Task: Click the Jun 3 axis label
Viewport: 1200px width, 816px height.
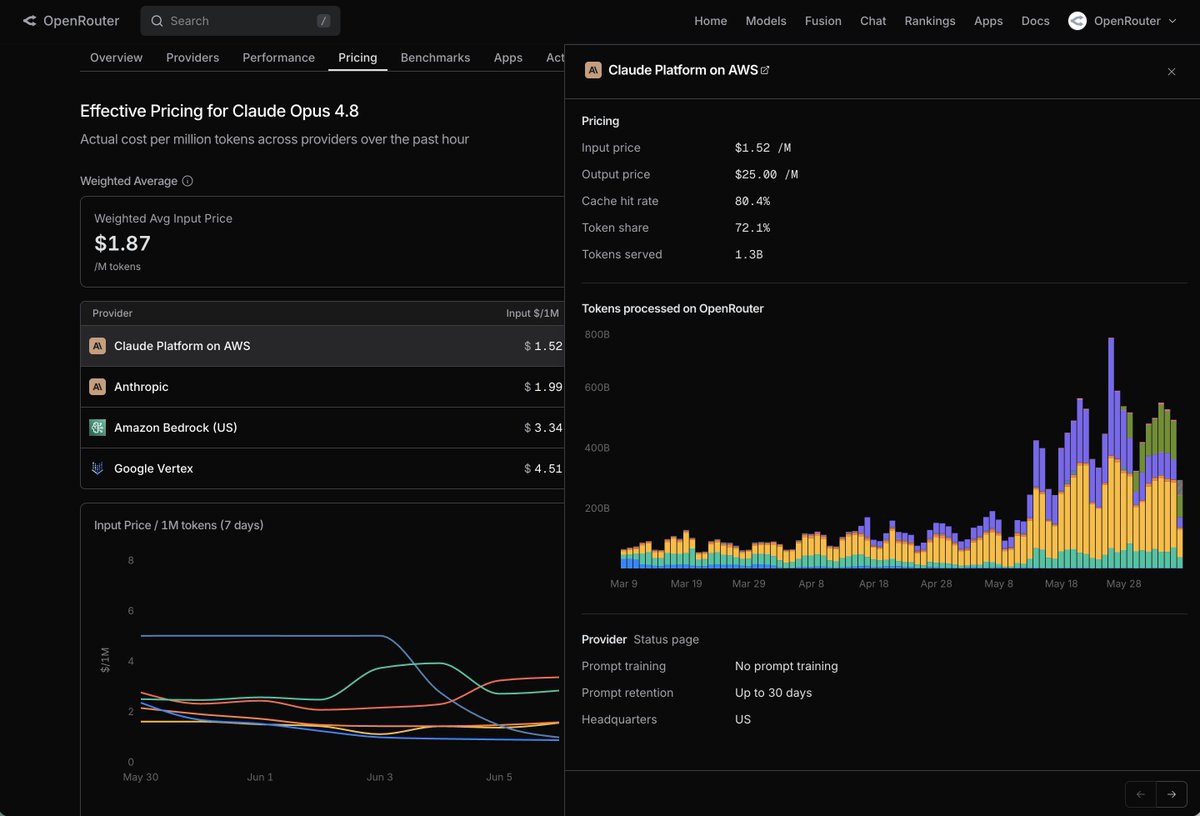Action: pos(380,777)
